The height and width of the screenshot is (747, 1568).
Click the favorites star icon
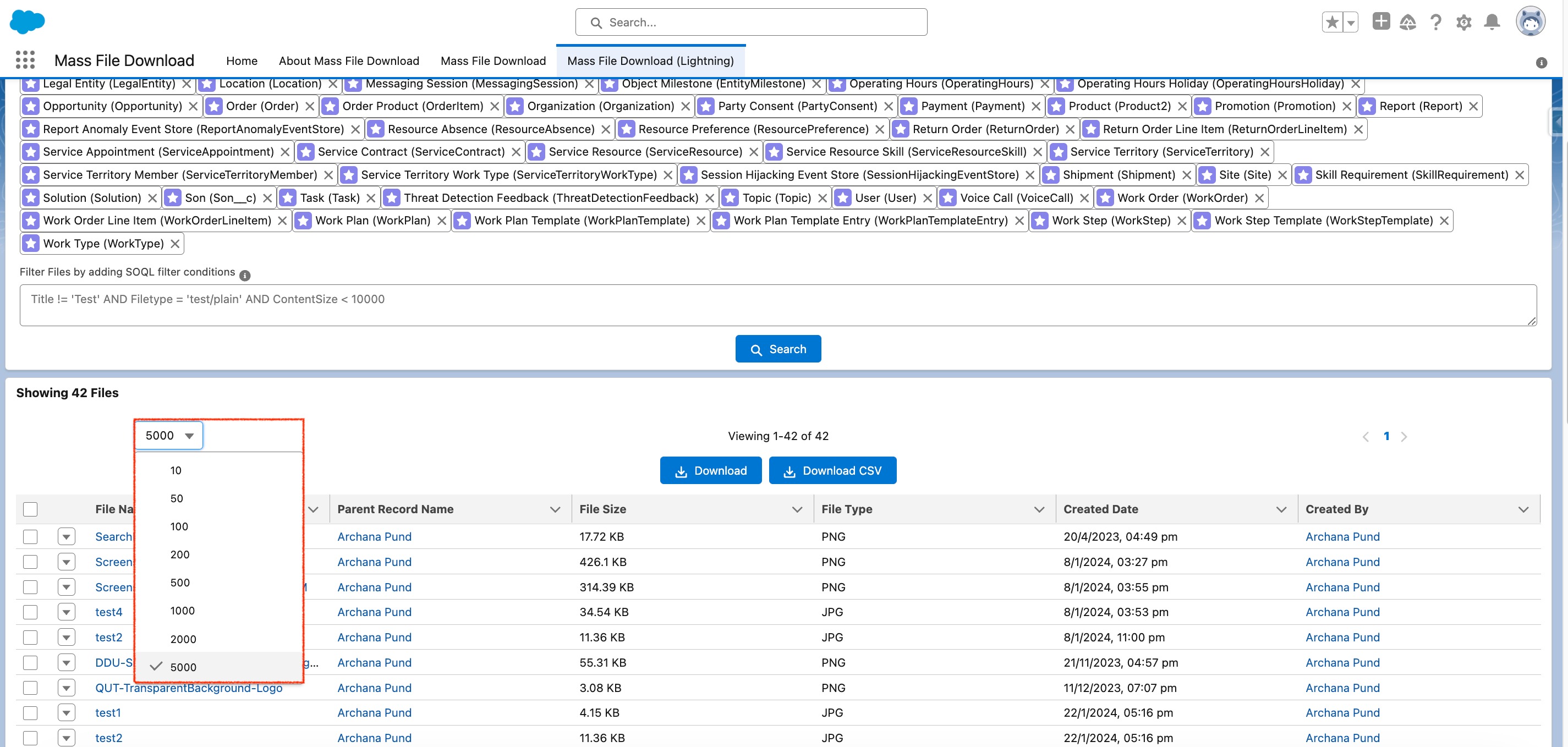[x=1332, y=23]
